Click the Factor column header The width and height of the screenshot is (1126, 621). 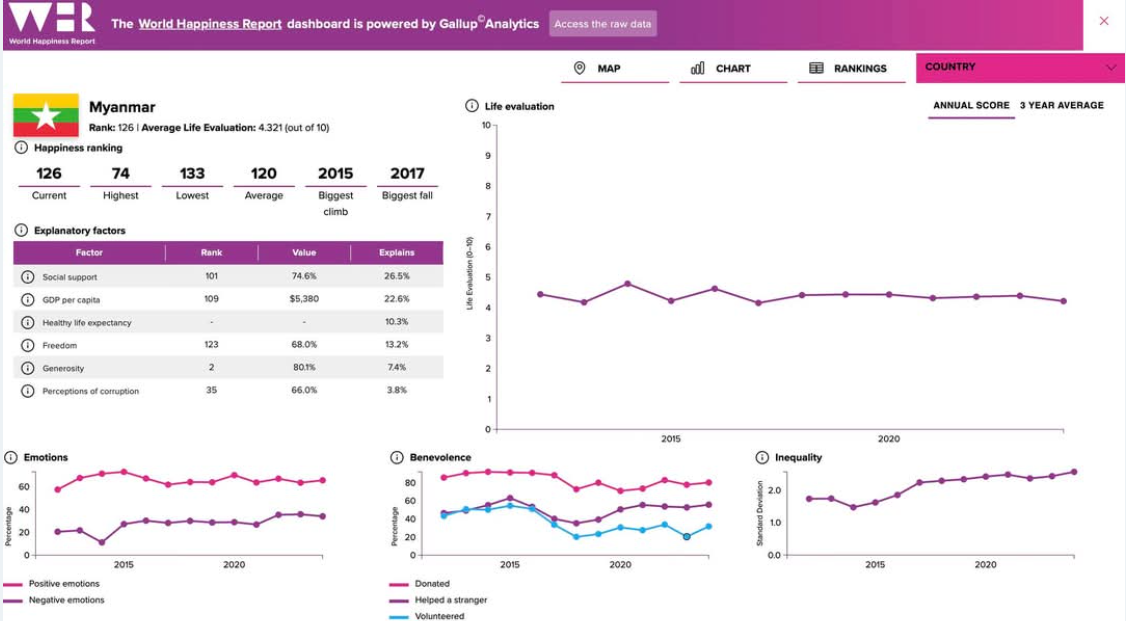[x=89, y=253]
